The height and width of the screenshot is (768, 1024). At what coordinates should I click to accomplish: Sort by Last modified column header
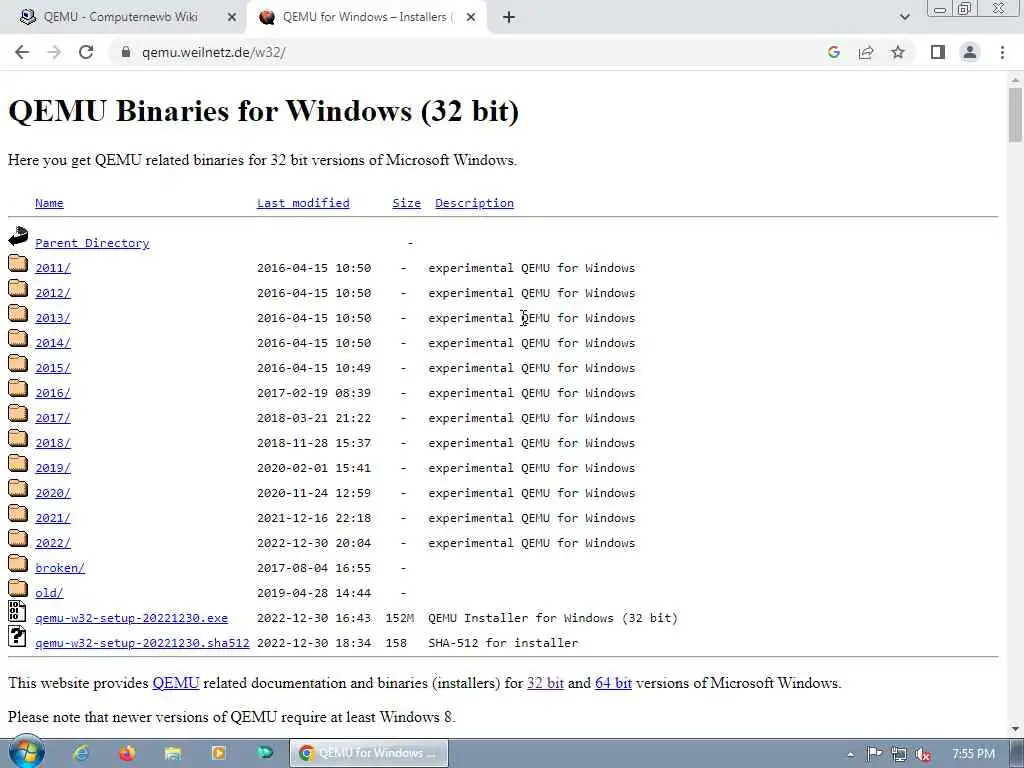click(303, 203)
